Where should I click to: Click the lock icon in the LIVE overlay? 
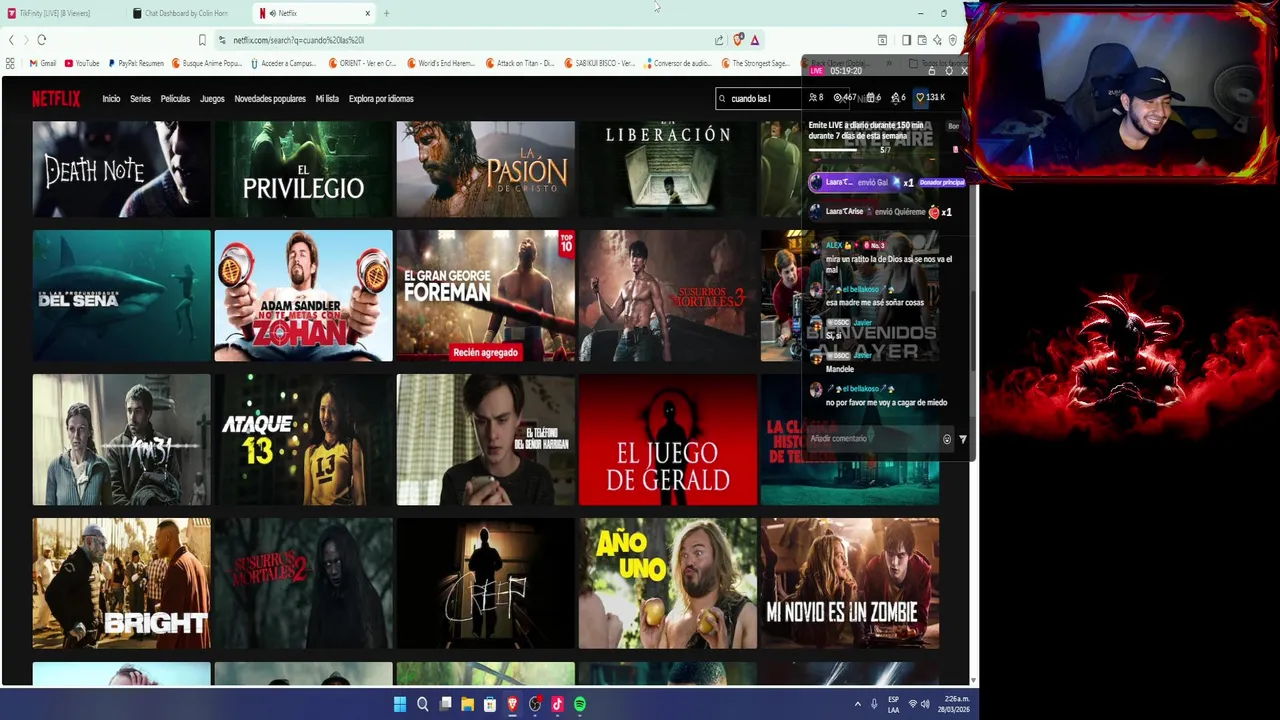coord(932,71)
